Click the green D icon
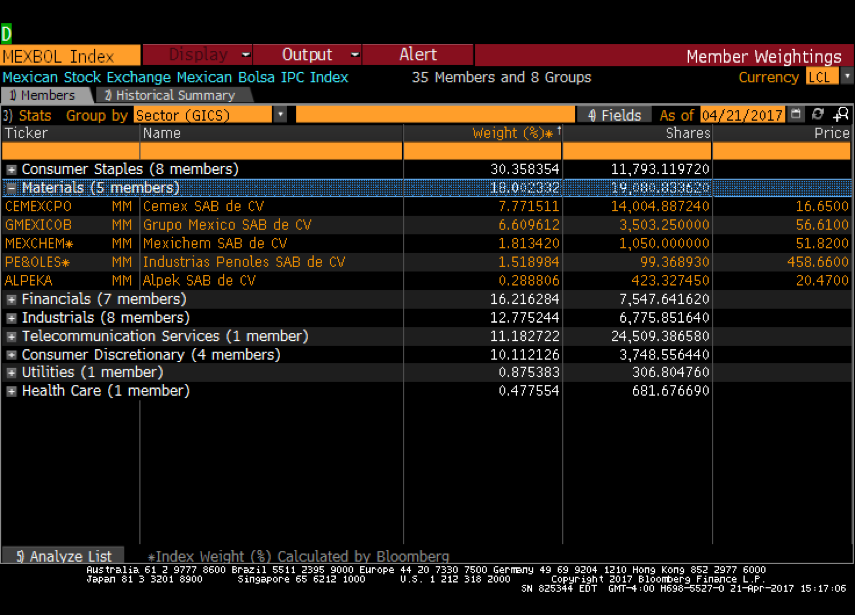 (x=6, y=34)
